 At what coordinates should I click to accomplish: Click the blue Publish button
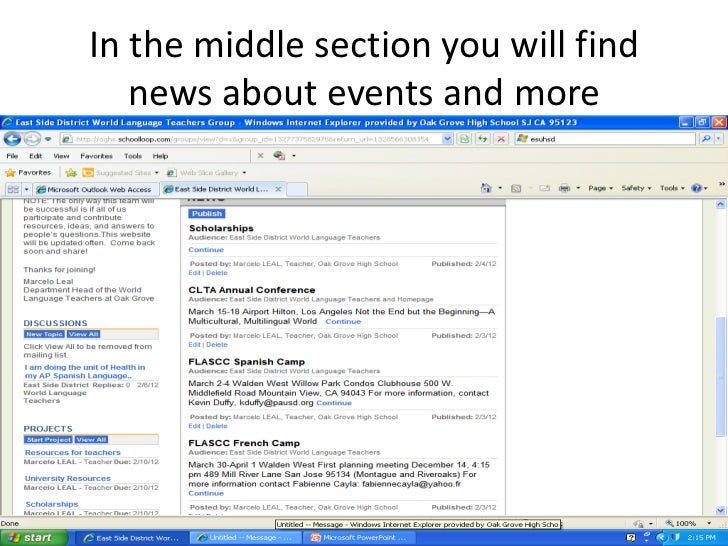[207, 214]
